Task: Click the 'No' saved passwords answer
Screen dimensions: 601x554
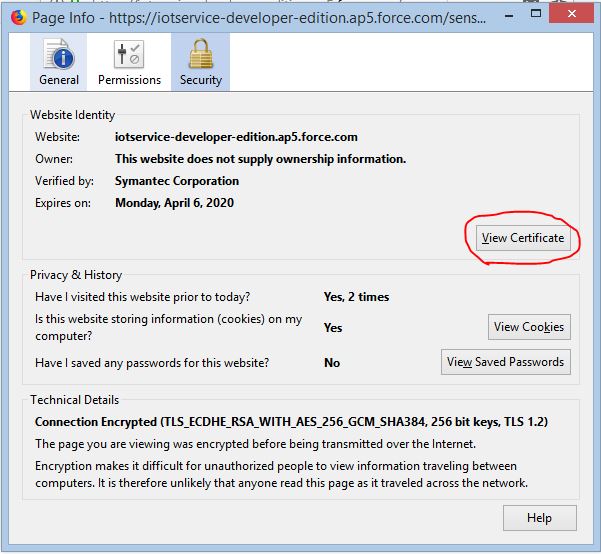Action: point(332,363)
